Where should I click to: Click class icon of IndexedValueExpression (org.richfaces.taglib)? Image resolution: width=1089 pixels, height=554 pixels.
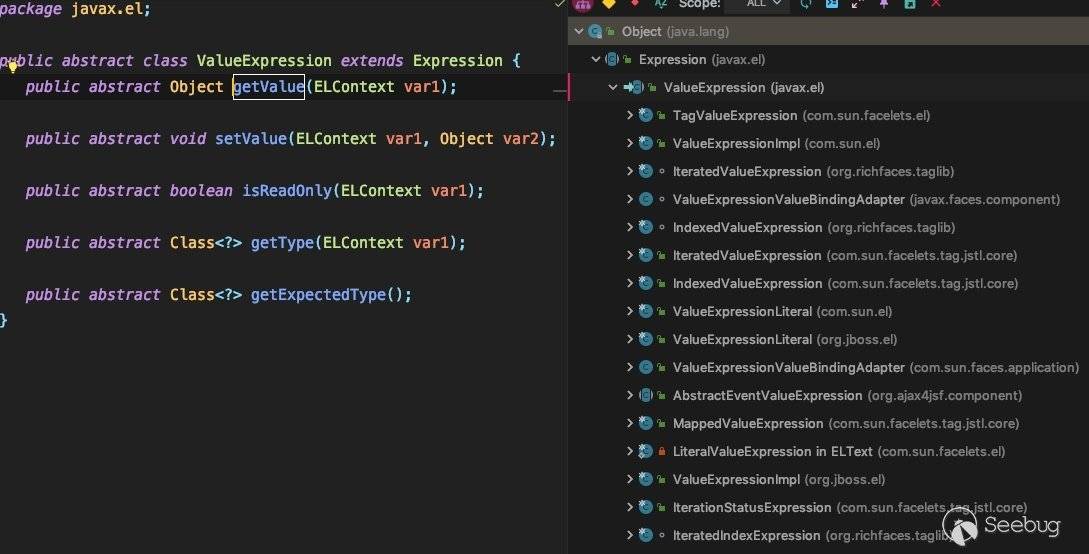pos(645,227)
